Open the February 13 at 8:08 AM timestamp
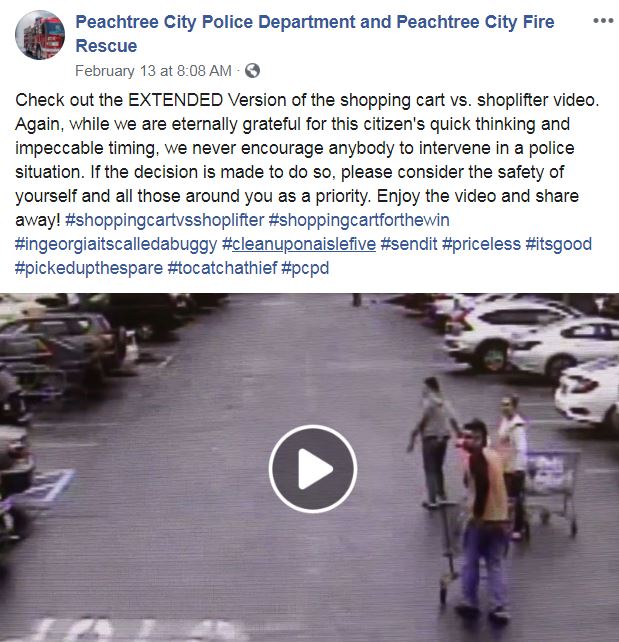This screenshot has height=642, width=619. tap(153, 71)
